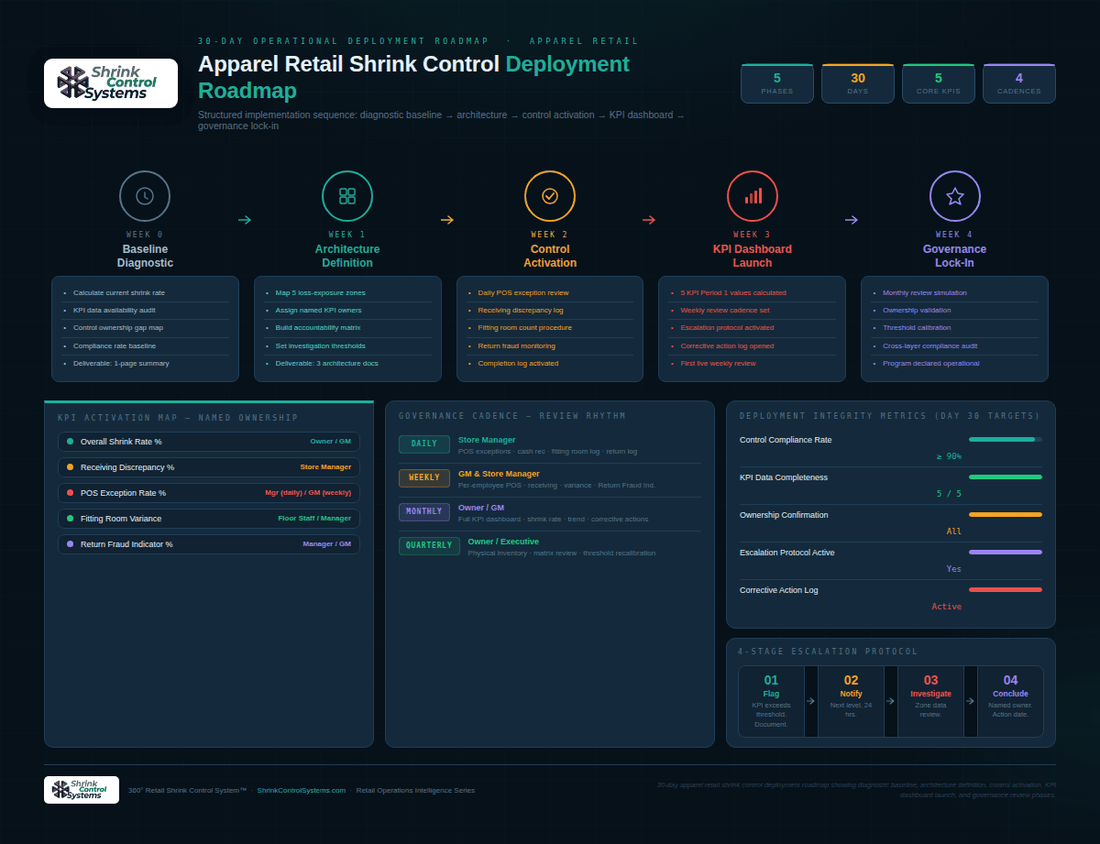Click the Governance Lock-In heading

coord(955,256)
